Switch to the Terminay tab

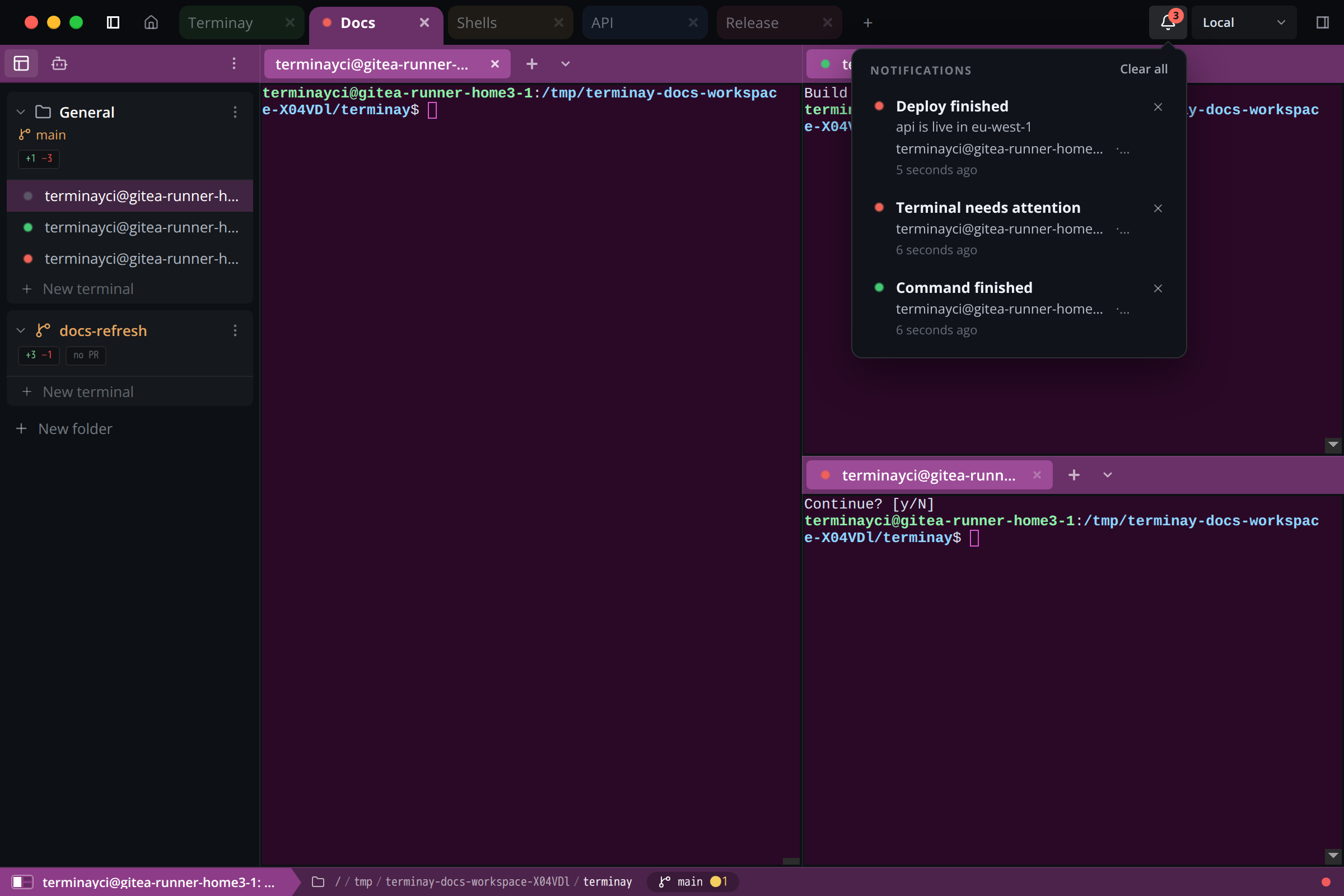pos(241,22)
